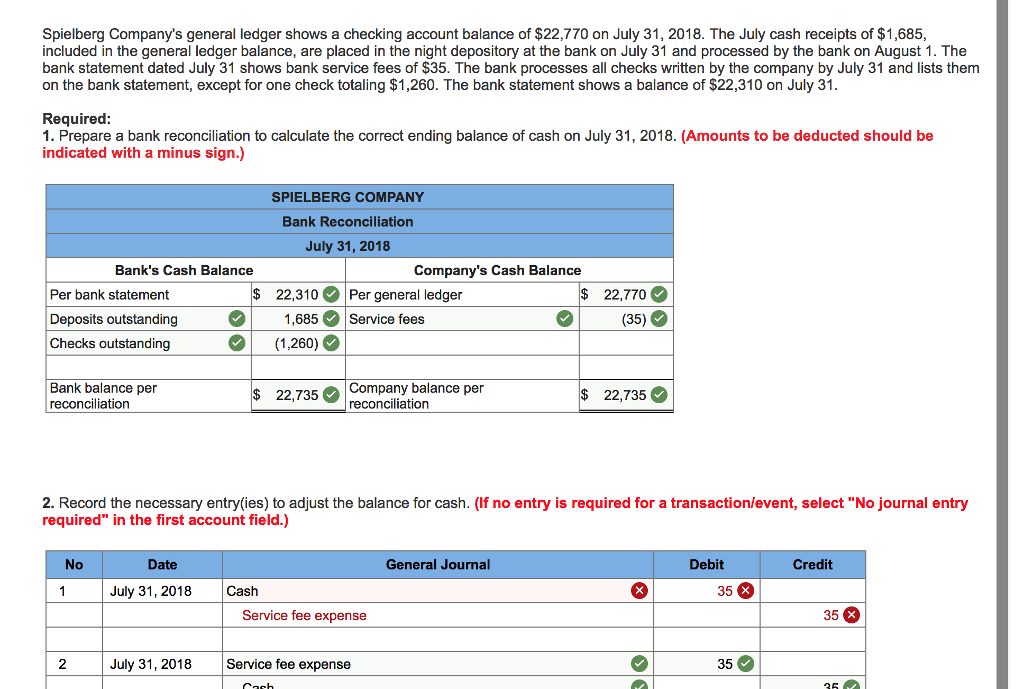The image size is (1024, 689).
Task: Click the Debit column header
Action: pos(705,564)
